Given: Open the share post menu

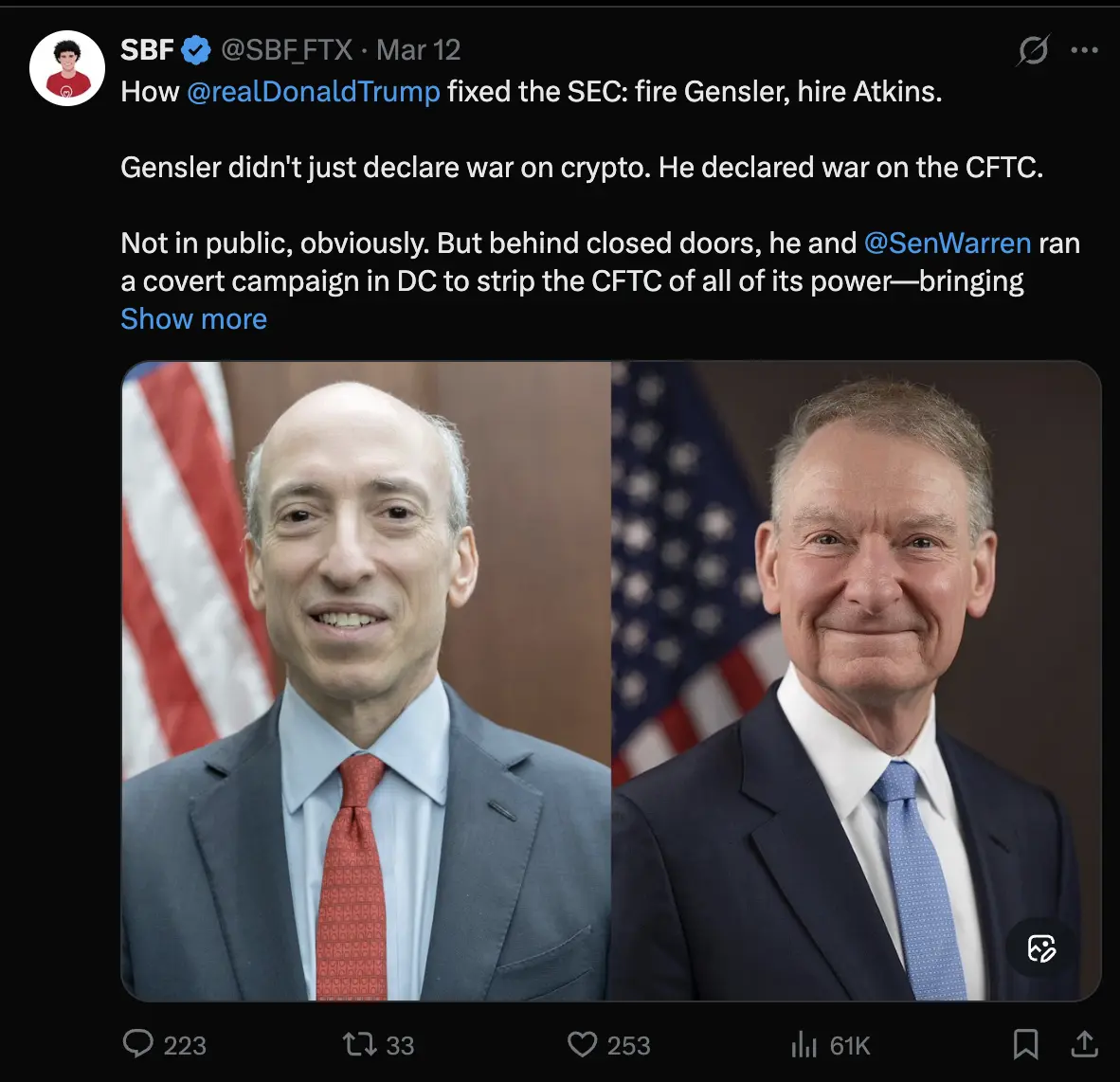Looking at the screenshot, I should pyautogui.click(x=1084, y=1044).
